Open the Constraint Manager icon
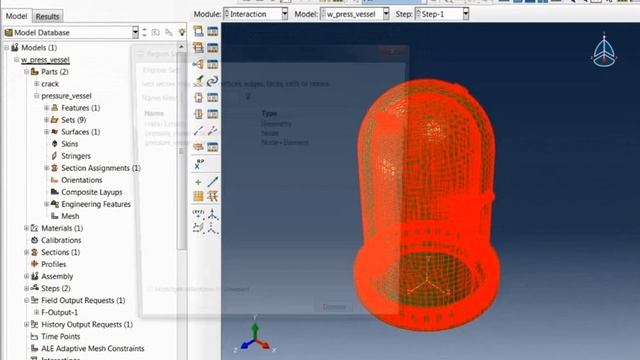Image resolution: width=640 pixels, height=360 pixels. coord(213,64)
